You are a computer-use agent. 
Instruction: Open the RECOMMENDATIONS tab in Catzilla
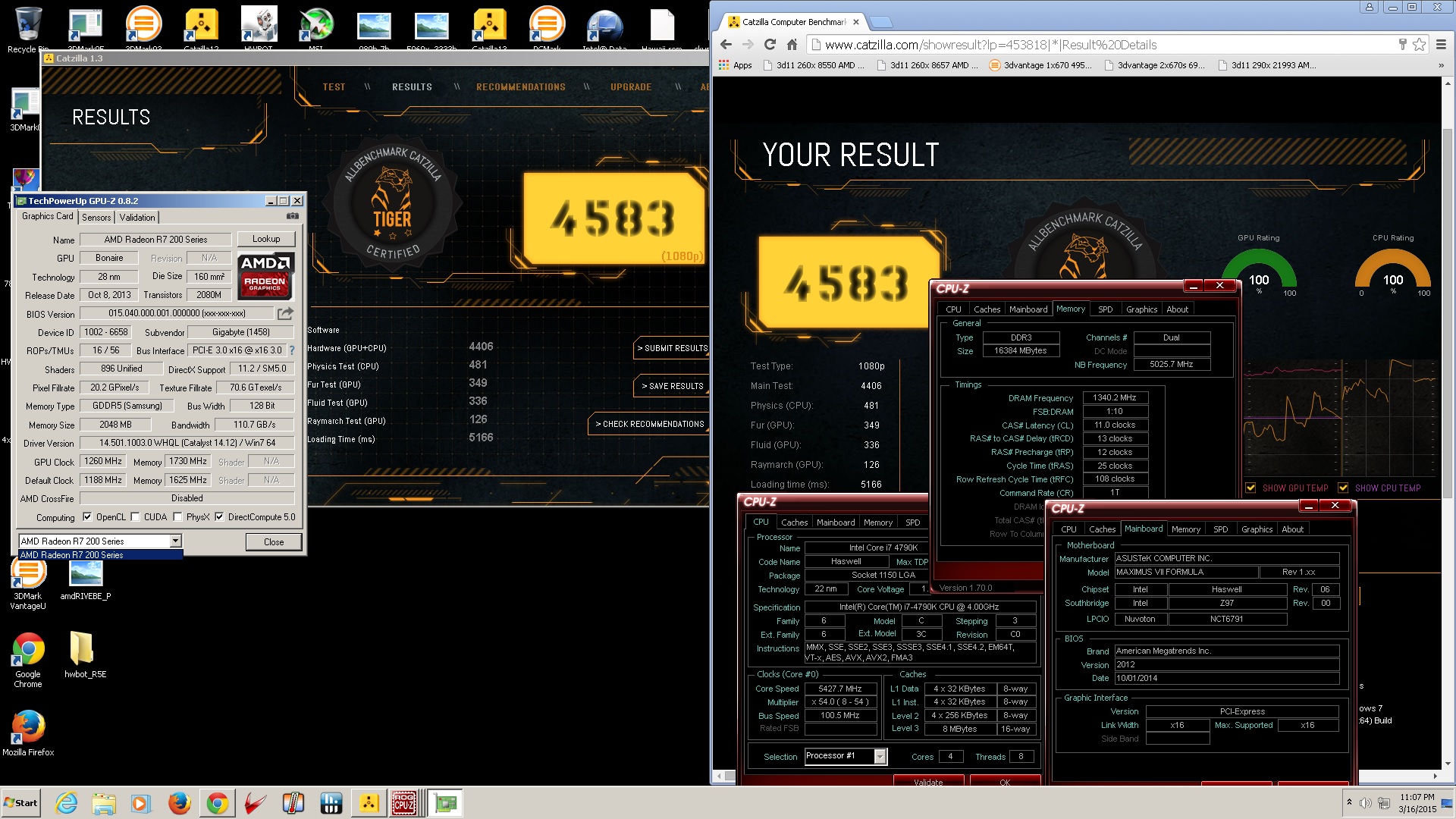click(x=521, y=87)
